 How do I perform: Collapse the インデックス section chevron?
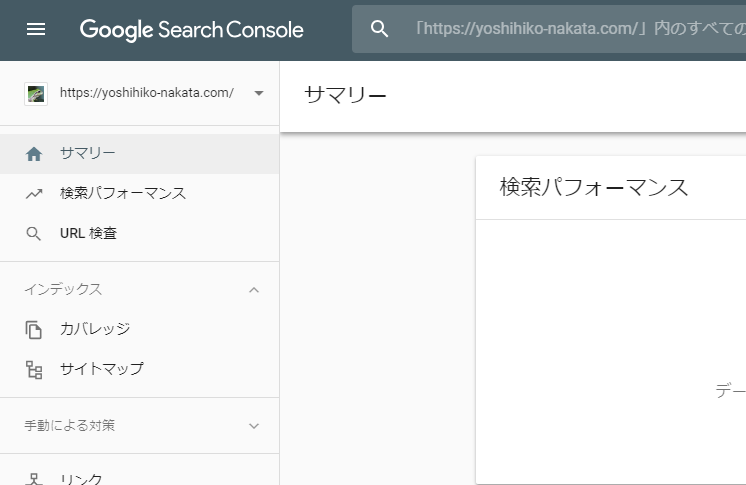254,290
